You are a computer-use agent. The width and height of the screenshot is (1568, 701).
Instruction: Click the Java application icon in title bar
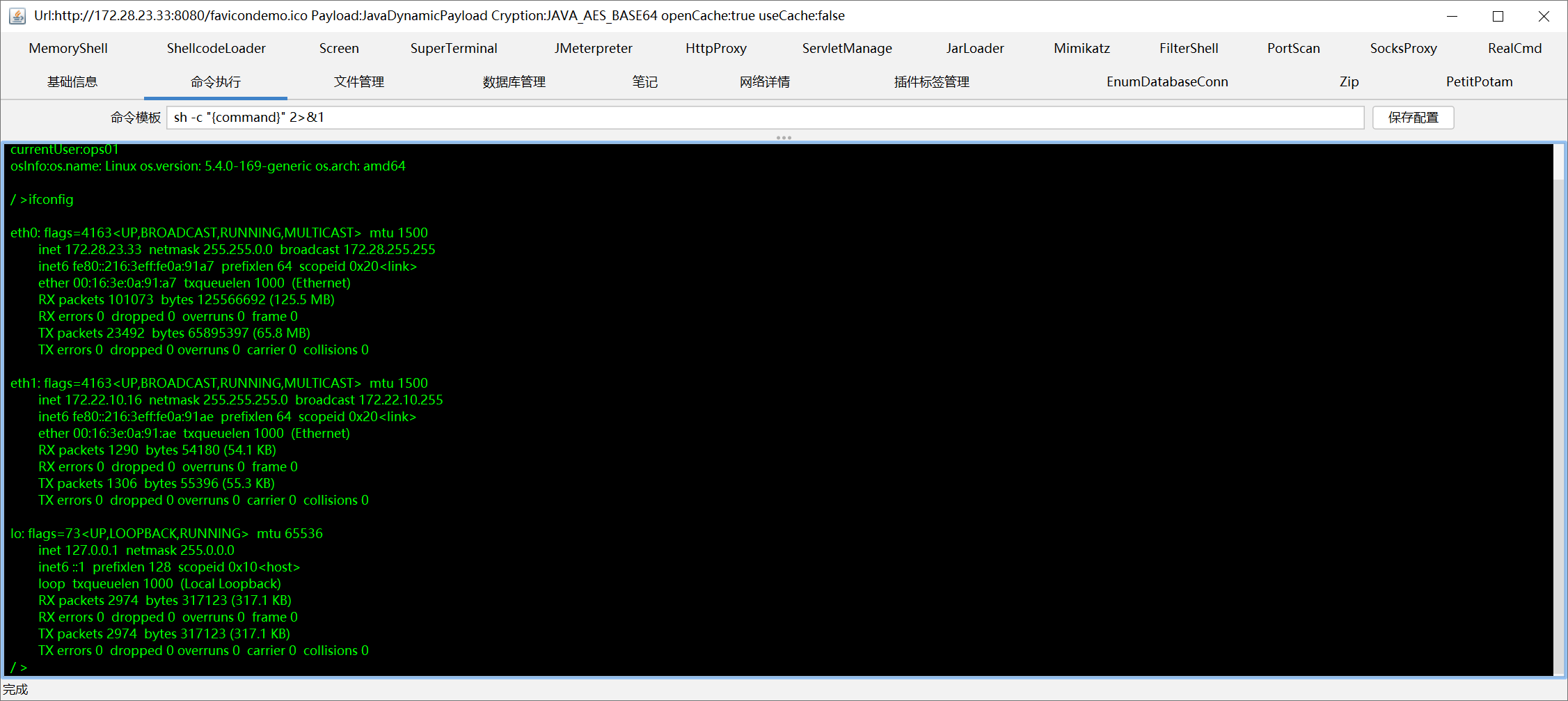pyautogui.click(x=17, y=15)
